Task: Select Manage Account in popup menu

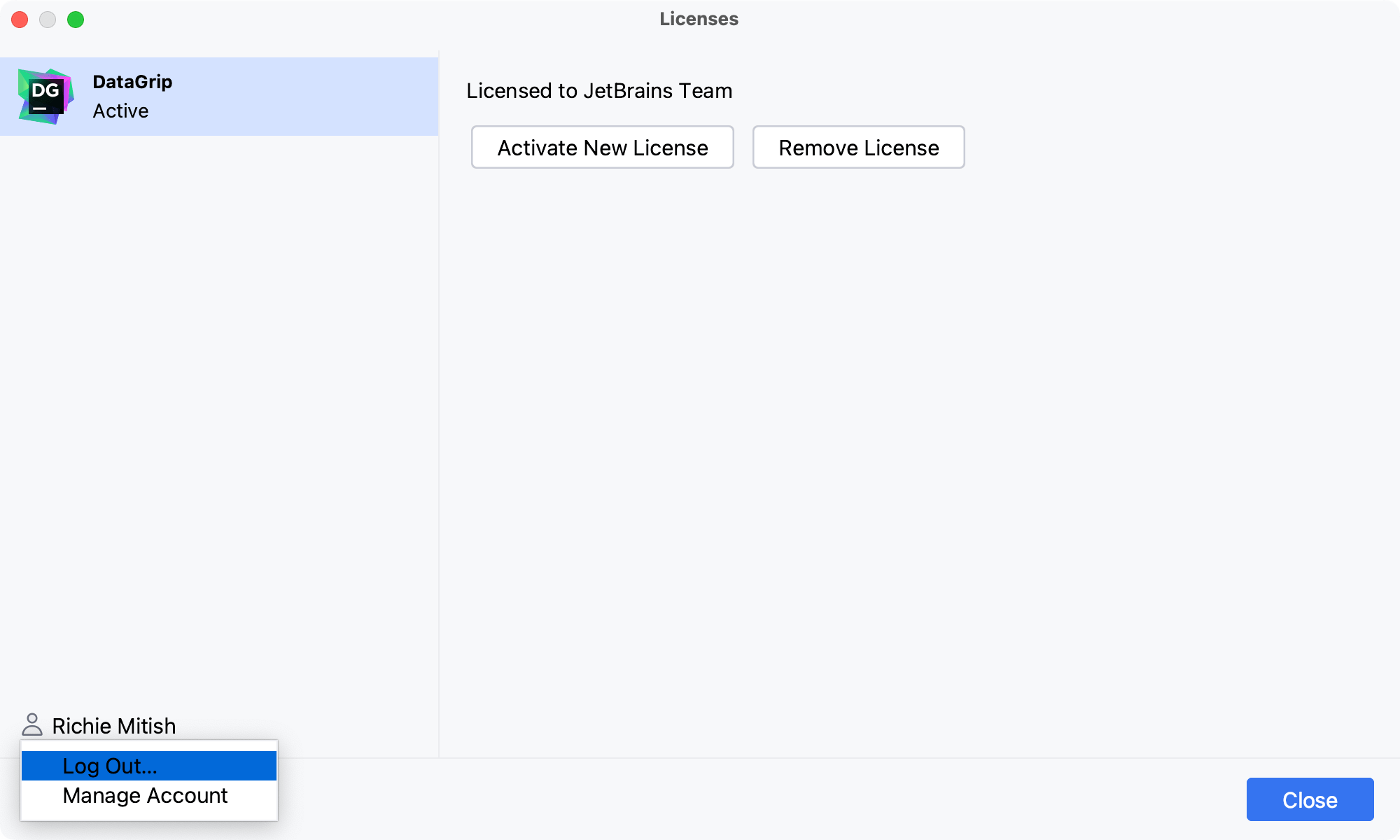Action: click(x=145, y=796)
